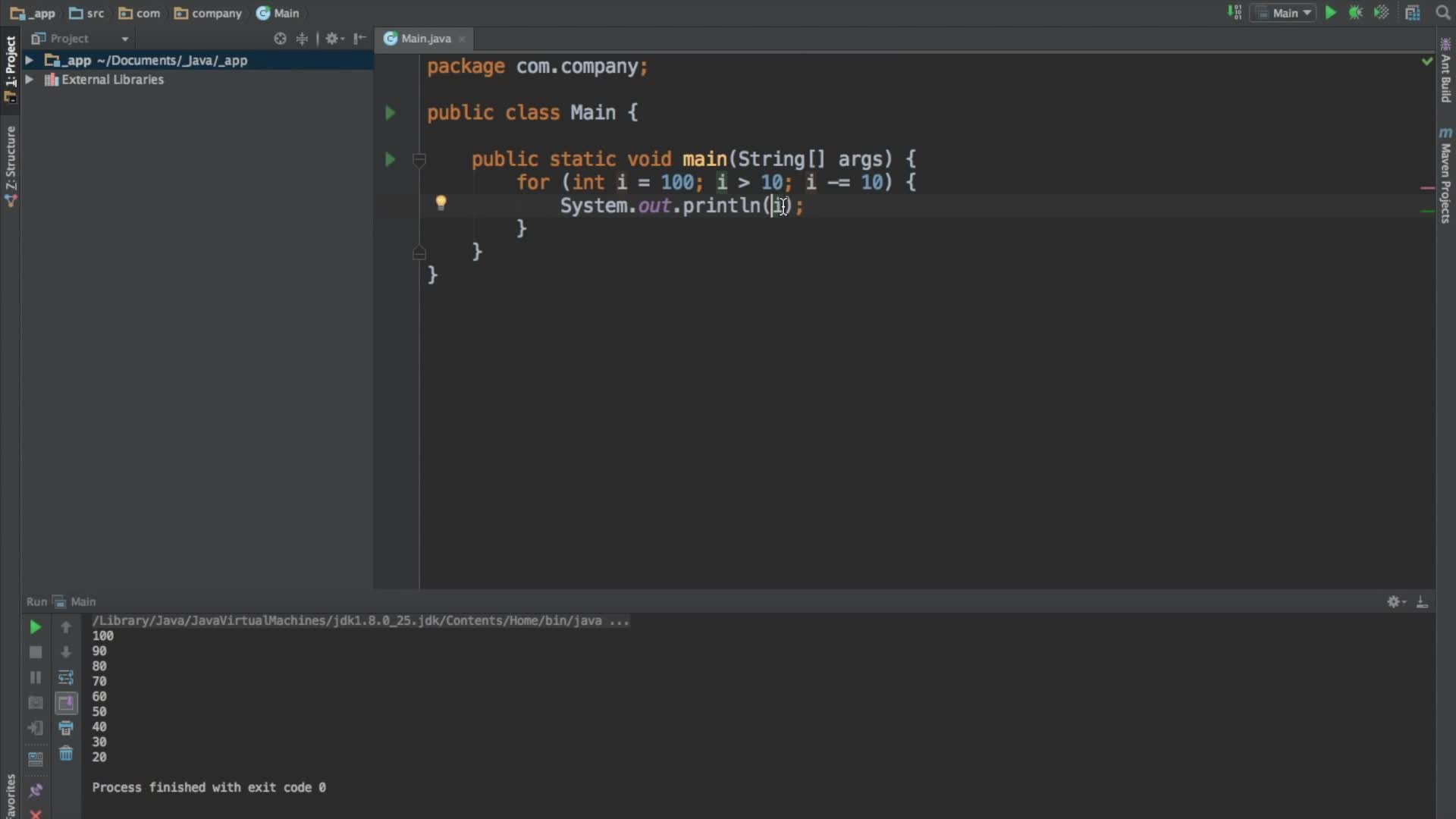Click the Main class breadcrumb

click(278, 13)
